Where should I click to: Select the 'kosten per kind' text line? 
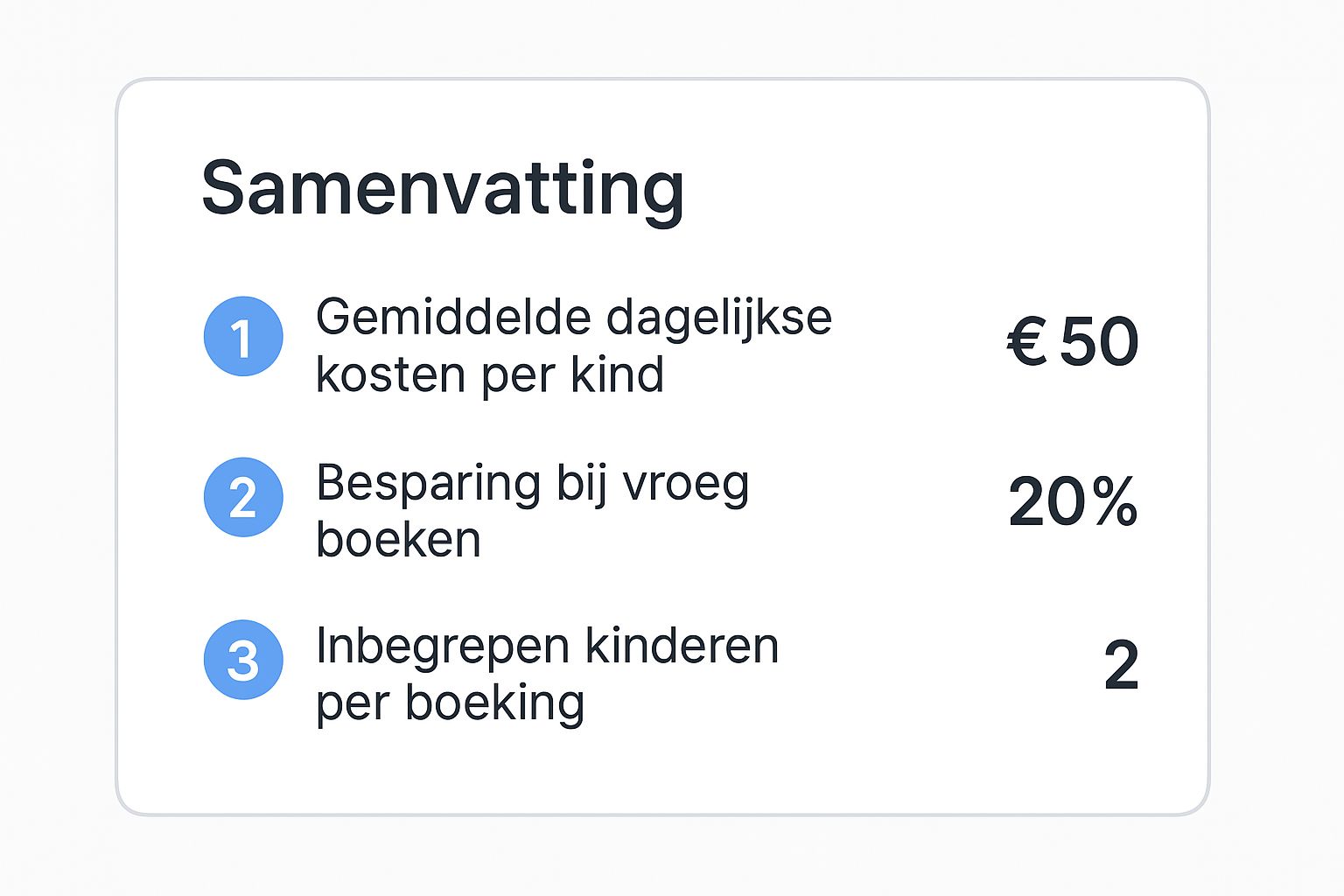(x=490, y=374)
